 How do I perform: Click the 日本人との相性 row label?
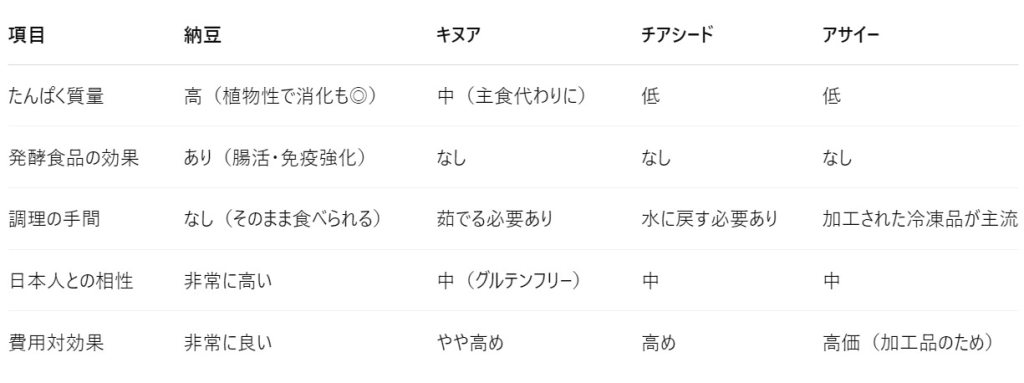[x=71, y=281]
